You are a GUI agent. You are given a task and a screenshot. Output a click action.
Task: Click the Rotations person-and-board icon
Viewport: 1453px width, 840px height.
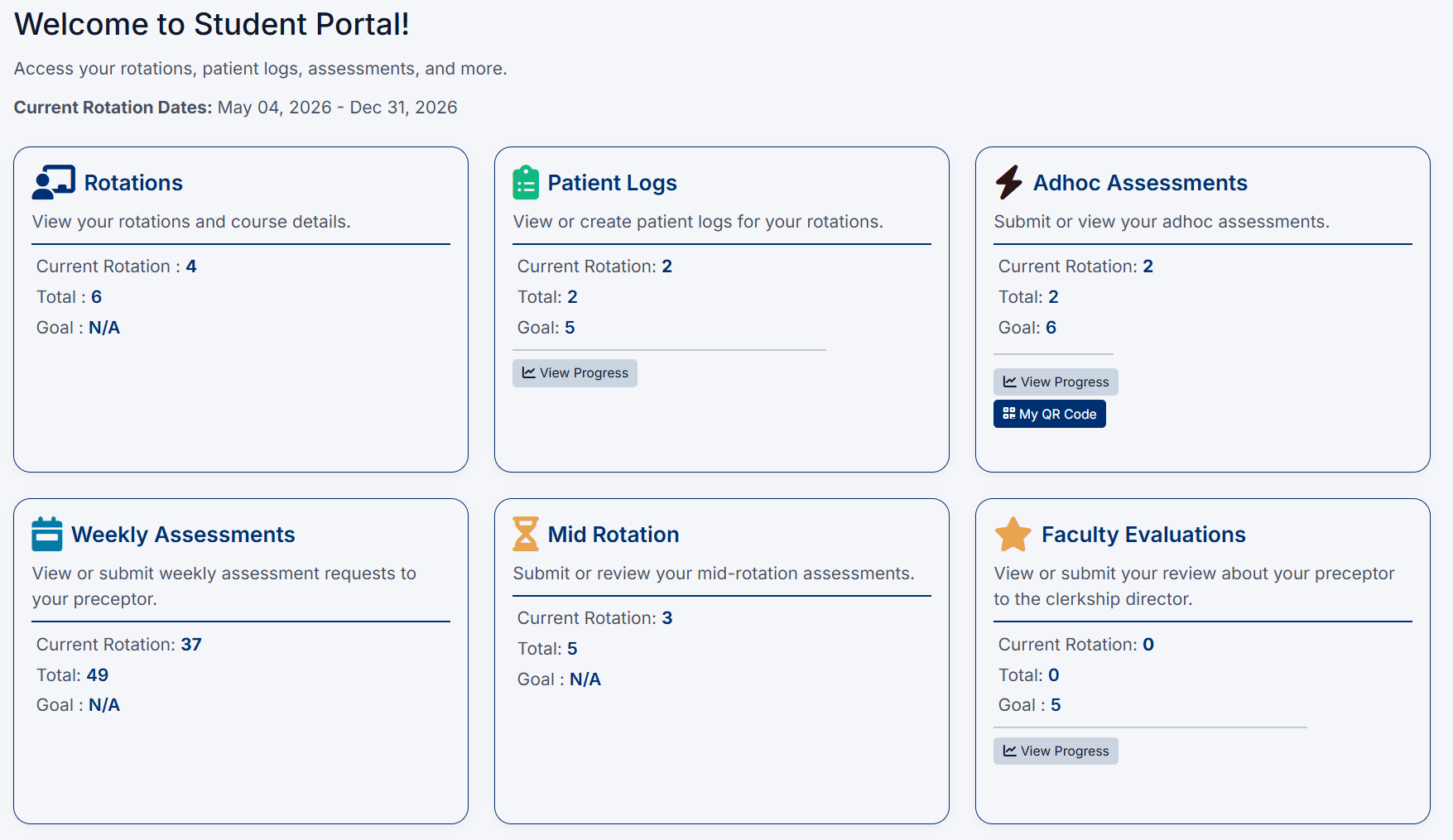[x=53, y=183]
